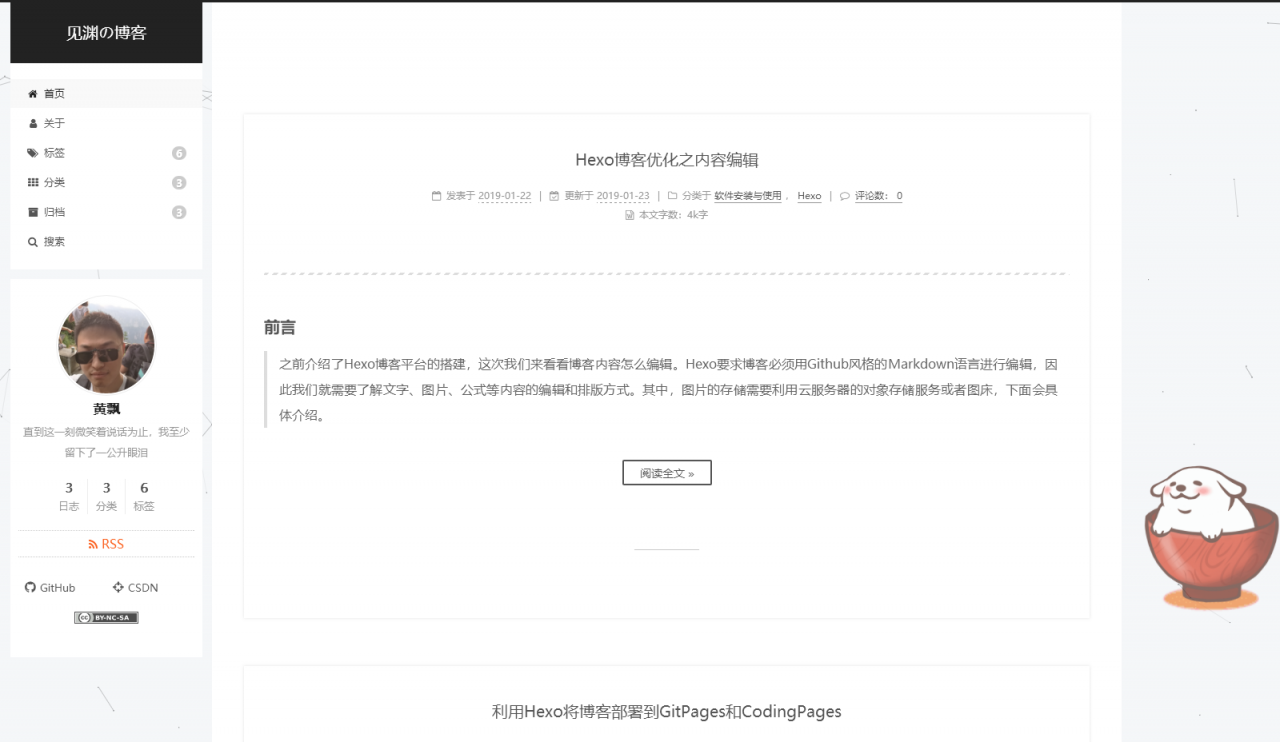Click the 阅读全文 » button
1280x742 pixels.
click(667, 473)
